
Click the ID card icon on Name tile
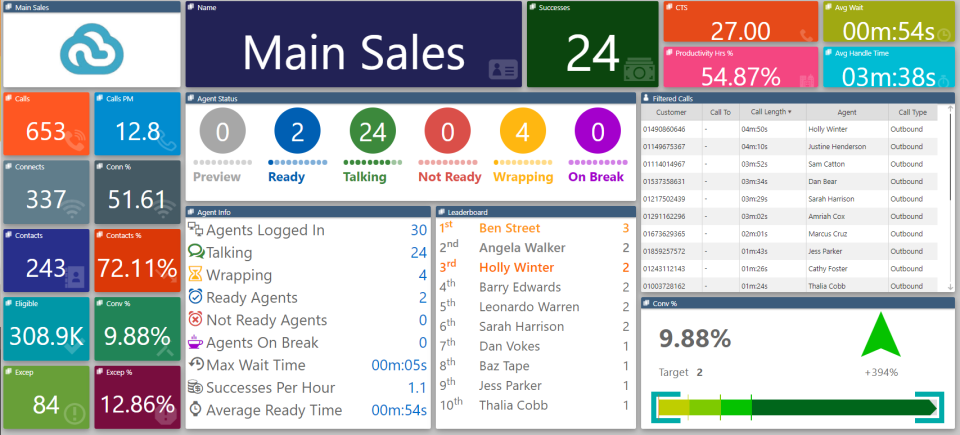tap(503, 70)
